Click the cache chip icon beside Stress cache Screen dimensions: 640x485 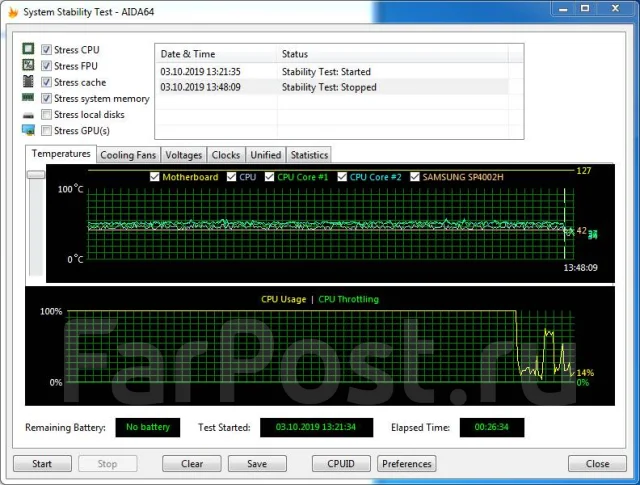pyautogui.click(x=28, y=81)
